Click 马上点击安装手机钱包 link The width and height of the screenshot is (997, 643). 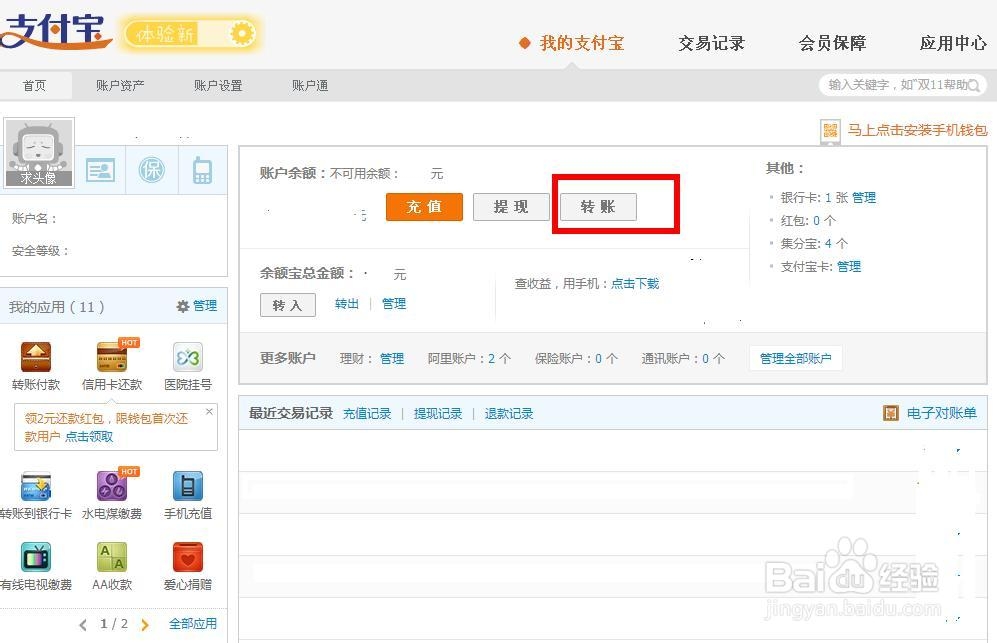[918, 130]
